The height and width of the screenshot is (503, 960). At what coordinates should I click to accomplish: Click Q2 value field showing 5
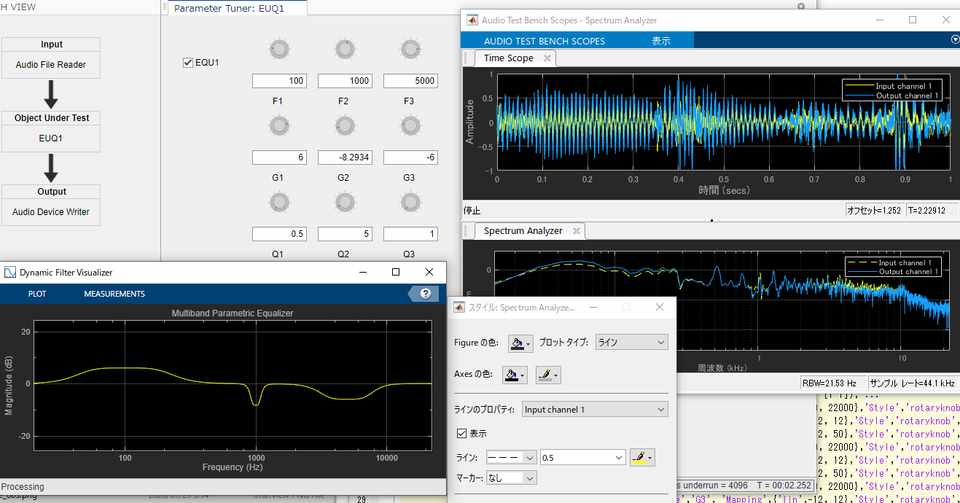click(345, 234)
